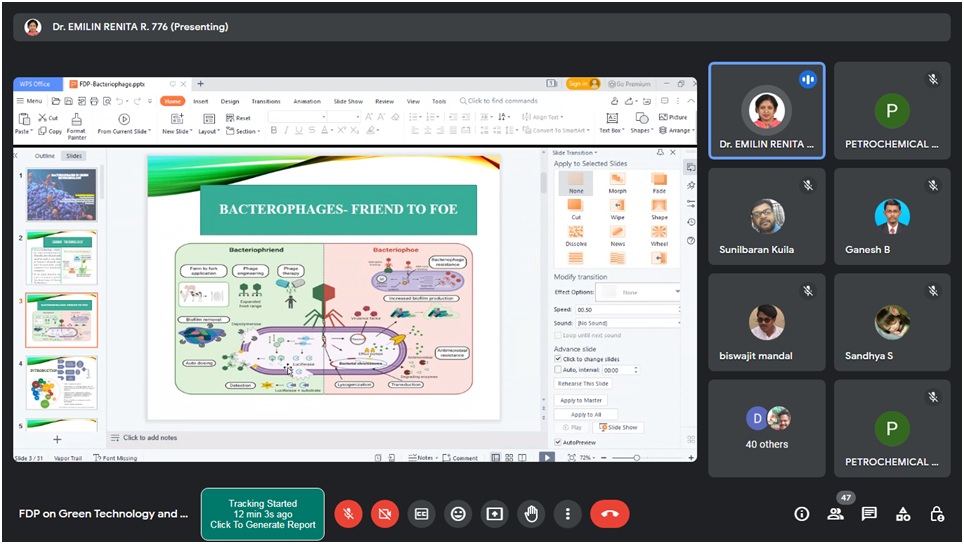
Task: Switch to the Transitions ribbon tab
Action: (266, 101)
